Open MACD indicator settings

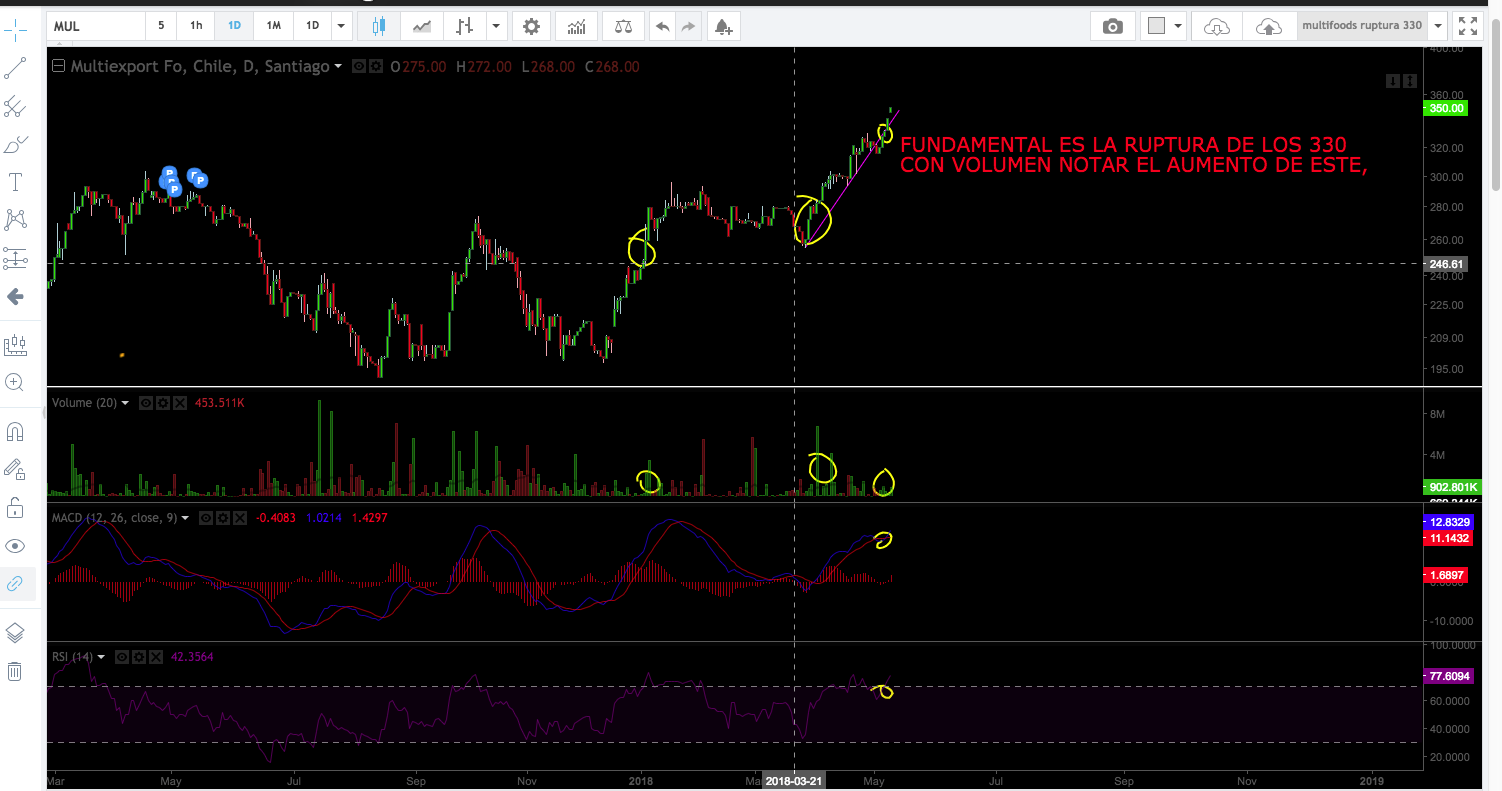(x=224, y=518)
